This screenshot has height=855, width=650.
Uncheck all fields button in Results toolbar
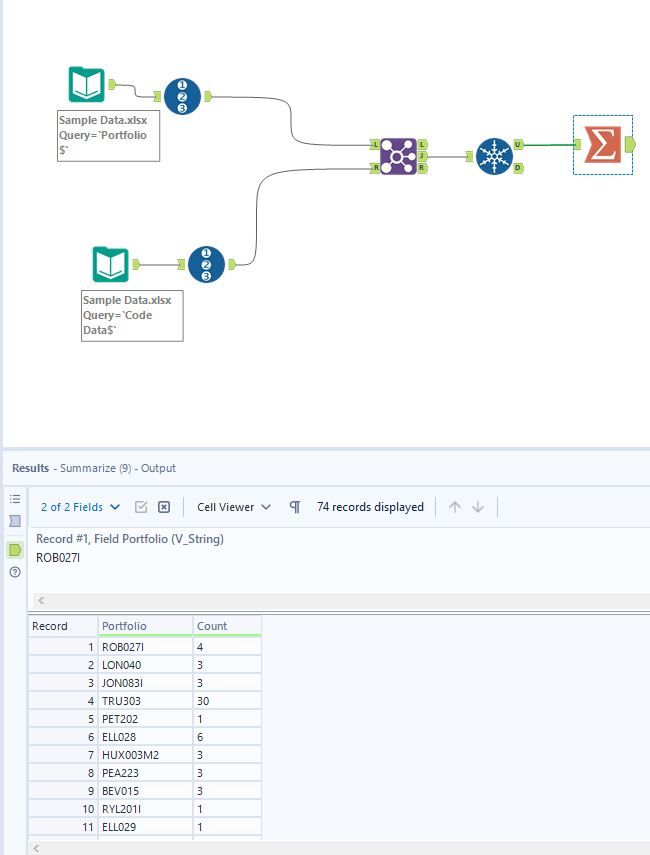coord(164,507)
